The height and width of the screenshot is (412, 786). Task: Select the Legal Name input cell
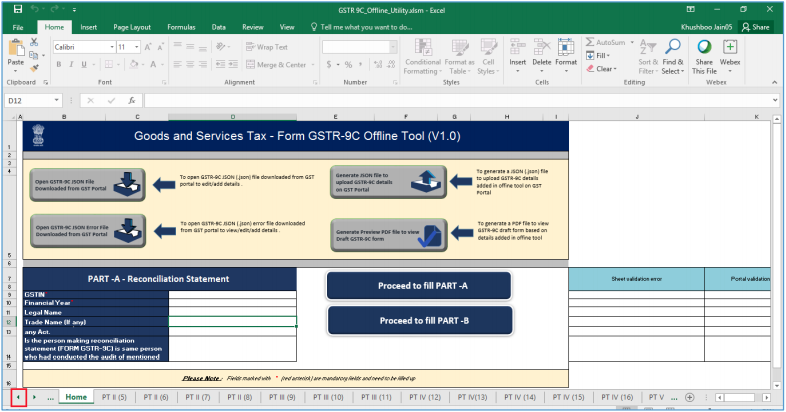(x=233, y=312)
